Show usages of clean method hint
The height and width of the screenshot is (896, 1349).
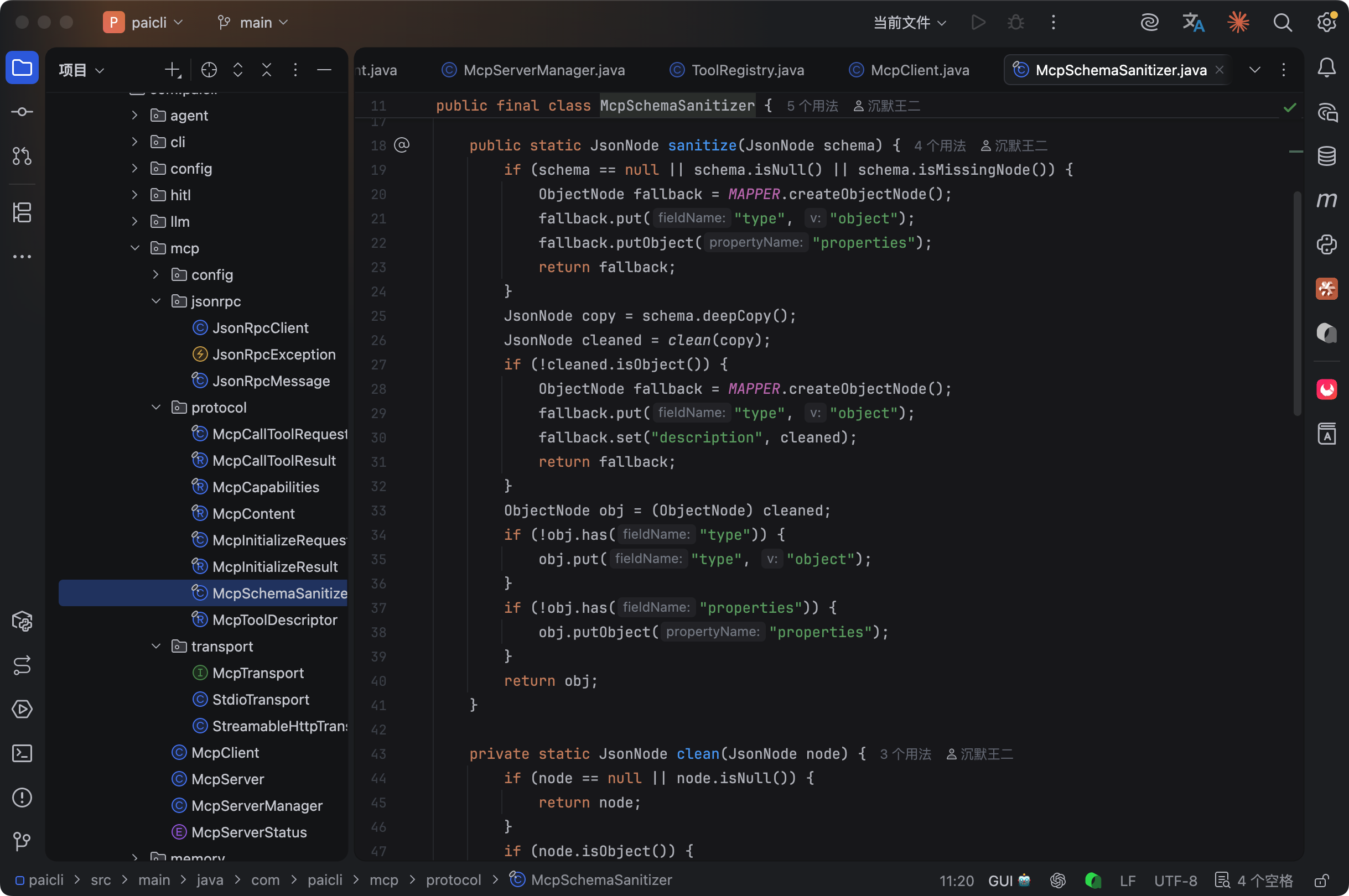click(905, 754)
